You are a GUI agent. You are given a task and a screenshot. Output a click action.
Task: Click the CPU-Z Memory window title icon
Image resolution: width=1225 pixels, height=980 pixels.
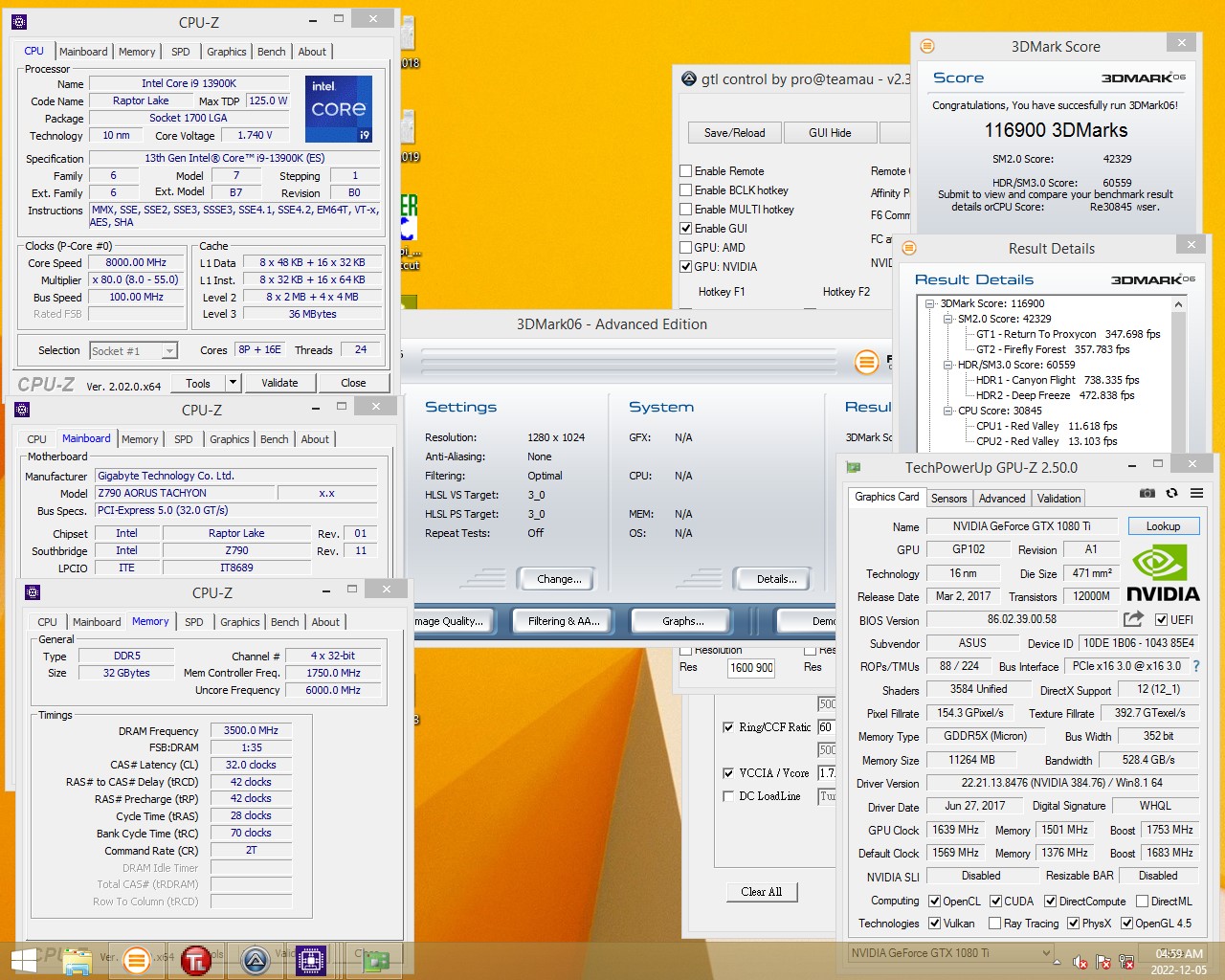[32, 592]
